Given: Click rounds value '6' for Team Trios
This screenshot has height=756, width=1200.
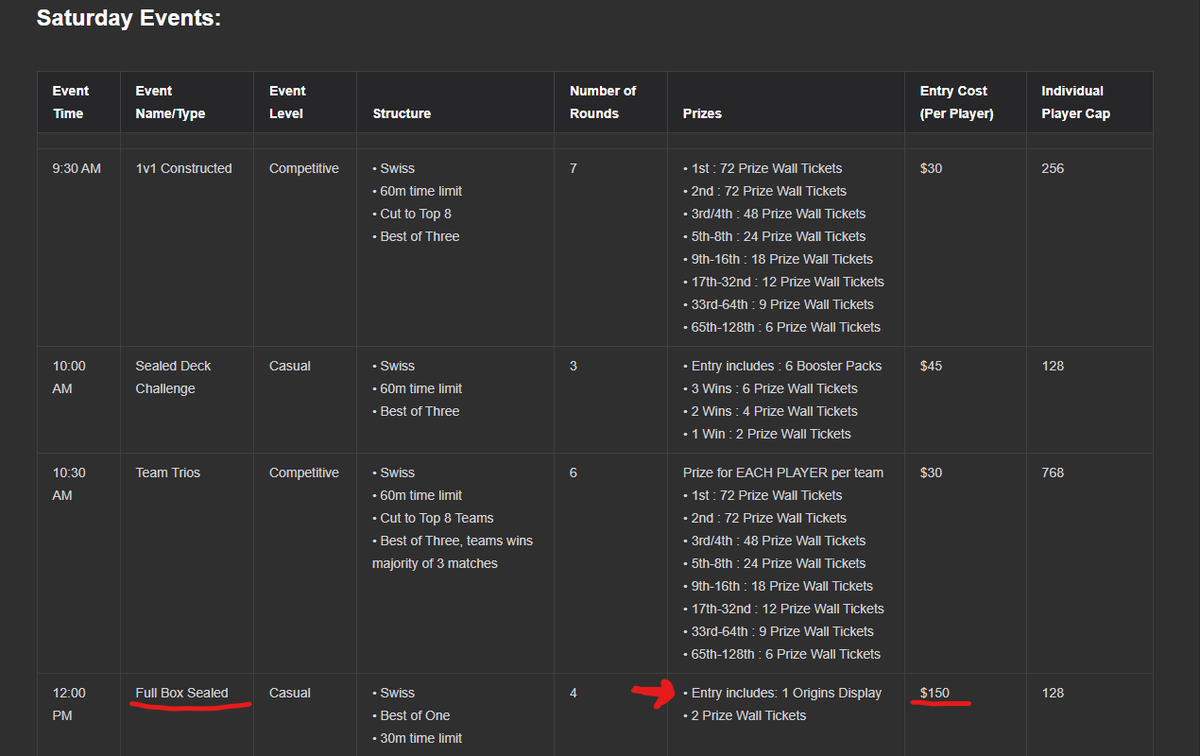Looking at the screenshot, I should [573, 473].
